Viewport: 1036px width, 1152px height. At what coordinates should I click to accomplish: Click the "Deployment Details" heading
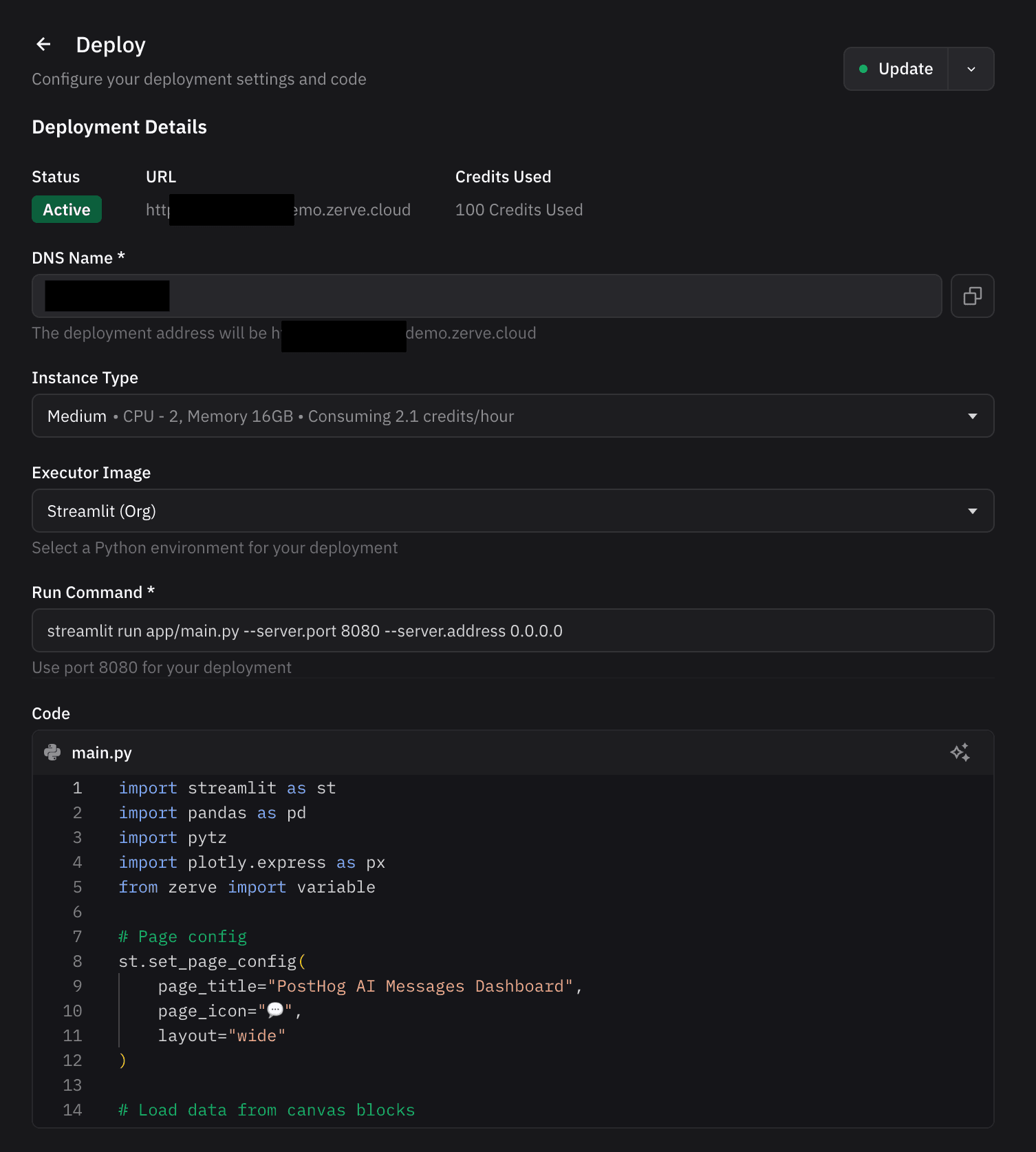119,127
